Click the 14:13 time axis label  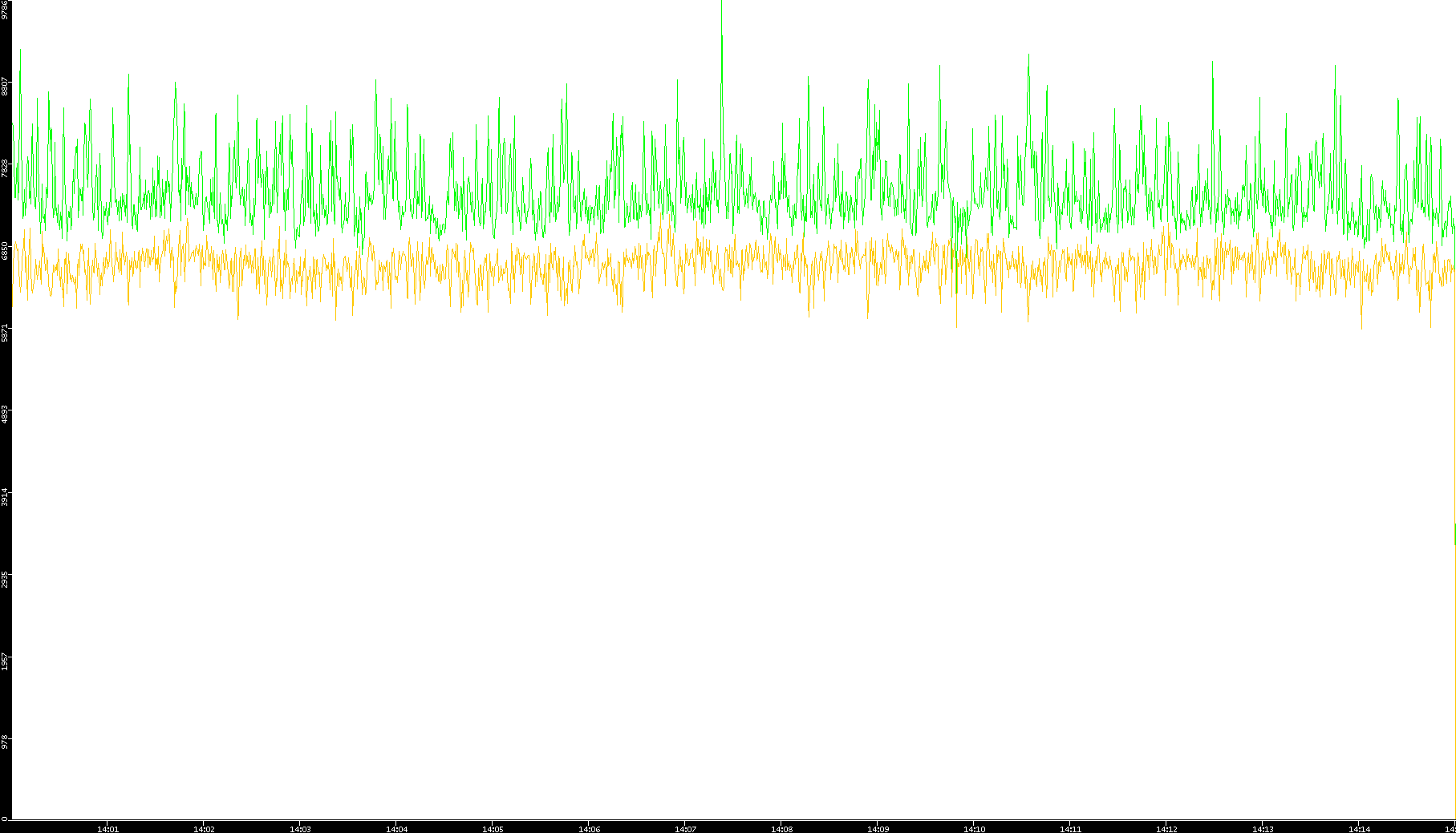coord(1263,829)
